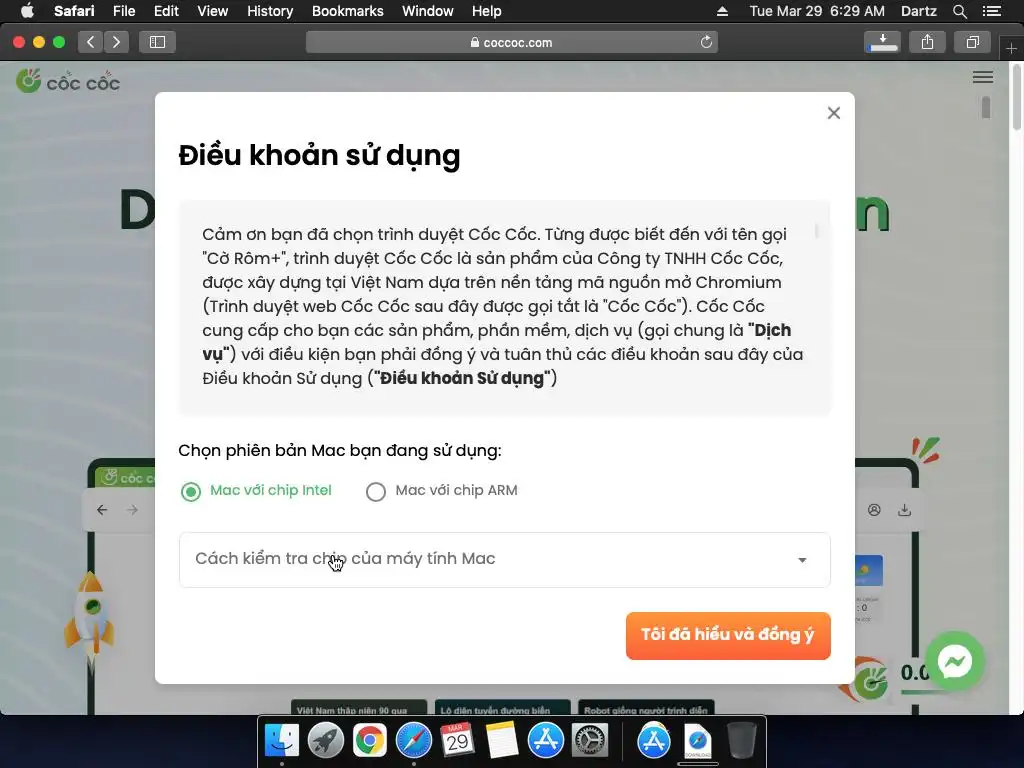Open a new tab with plus button
Screen dimensions: 1024x768
pyautogui.click(x=1011, y=48)
